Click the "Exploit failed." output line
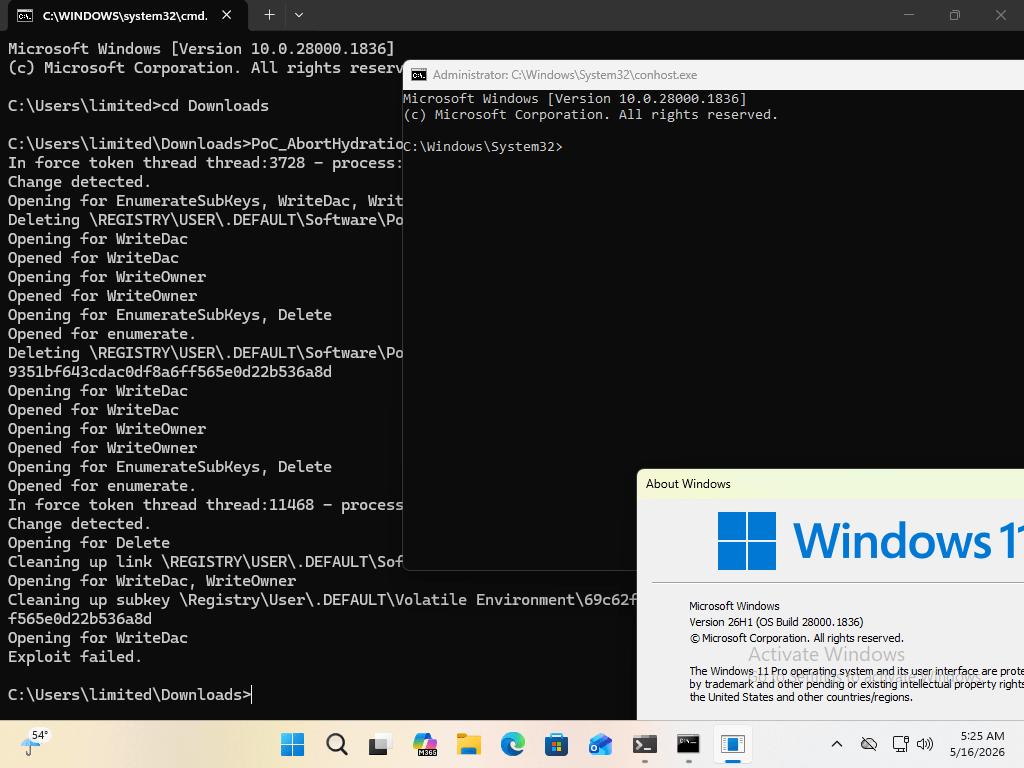Screen dimensions: 1024x768 pyautogui.click(x=74, y=657)
